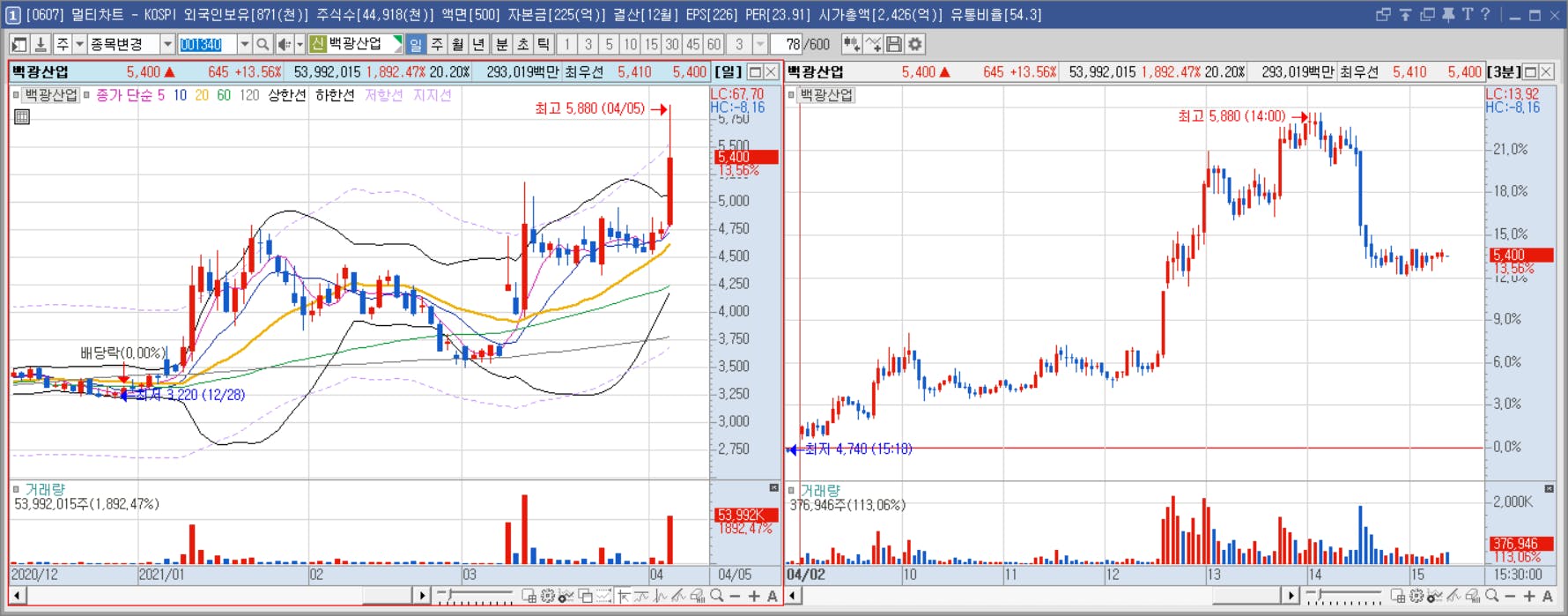Toggle the weekly (주) period button
1568x616 pixels.
437,44
